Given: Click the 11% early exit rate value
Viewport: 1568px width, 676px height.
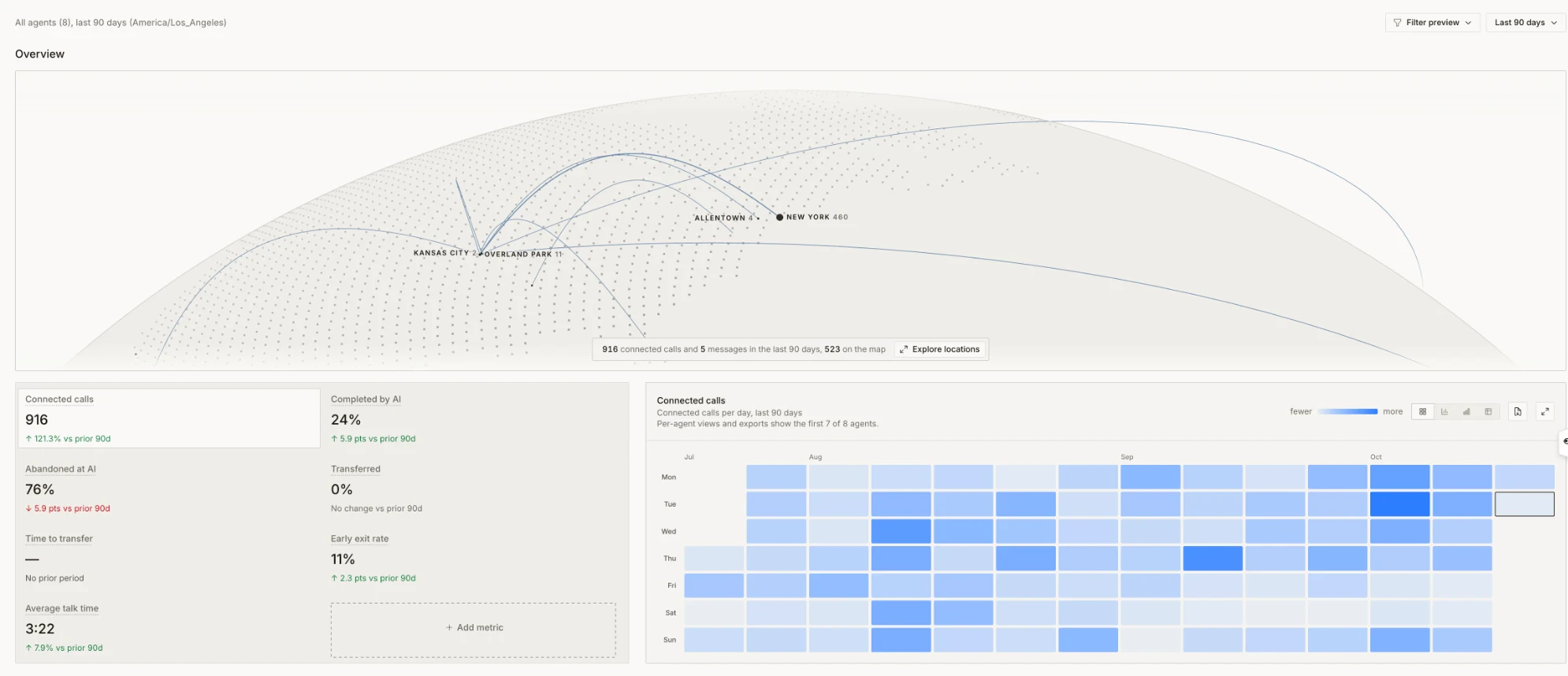Looking at the screenshot, I should click(343, 559).
